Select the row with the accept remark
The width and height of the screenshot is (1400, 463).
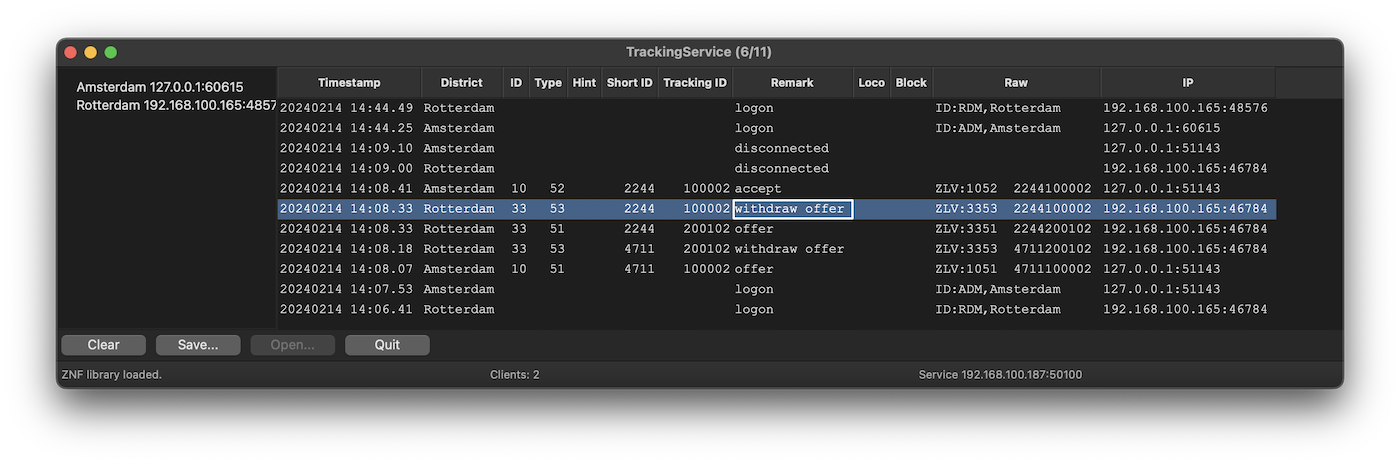pos(757,189)
